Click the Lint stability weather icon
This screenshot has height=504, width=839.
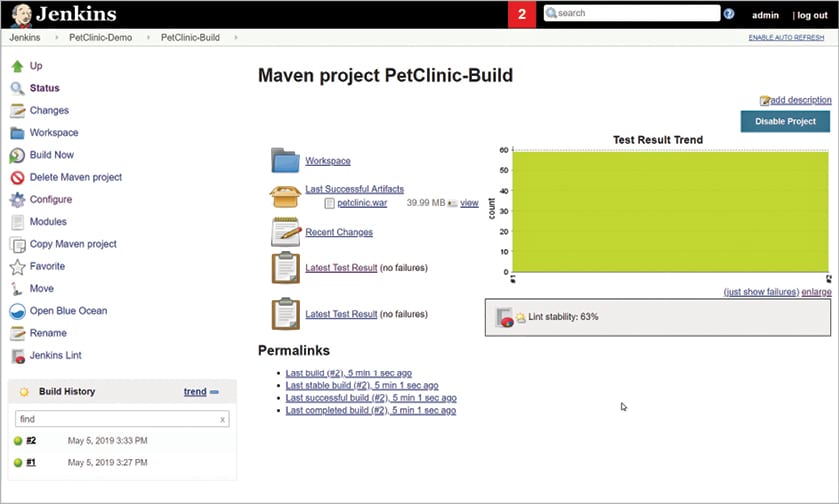tap(521, 318)
